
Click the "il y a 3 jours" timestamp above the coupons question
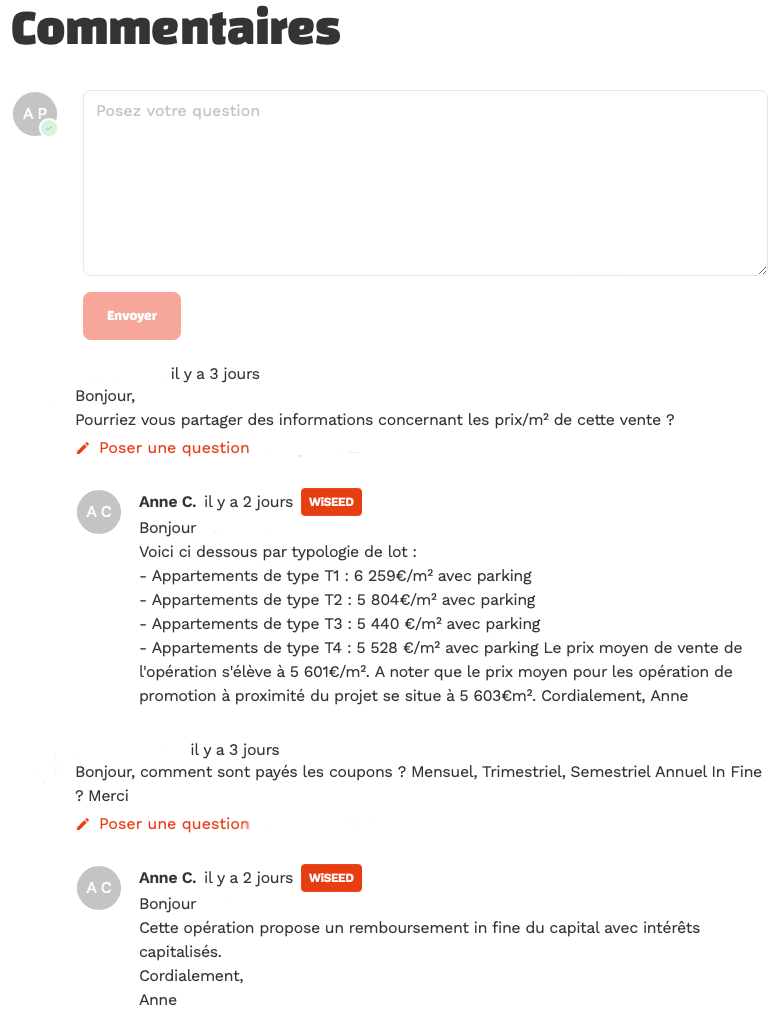pos(235,750)
